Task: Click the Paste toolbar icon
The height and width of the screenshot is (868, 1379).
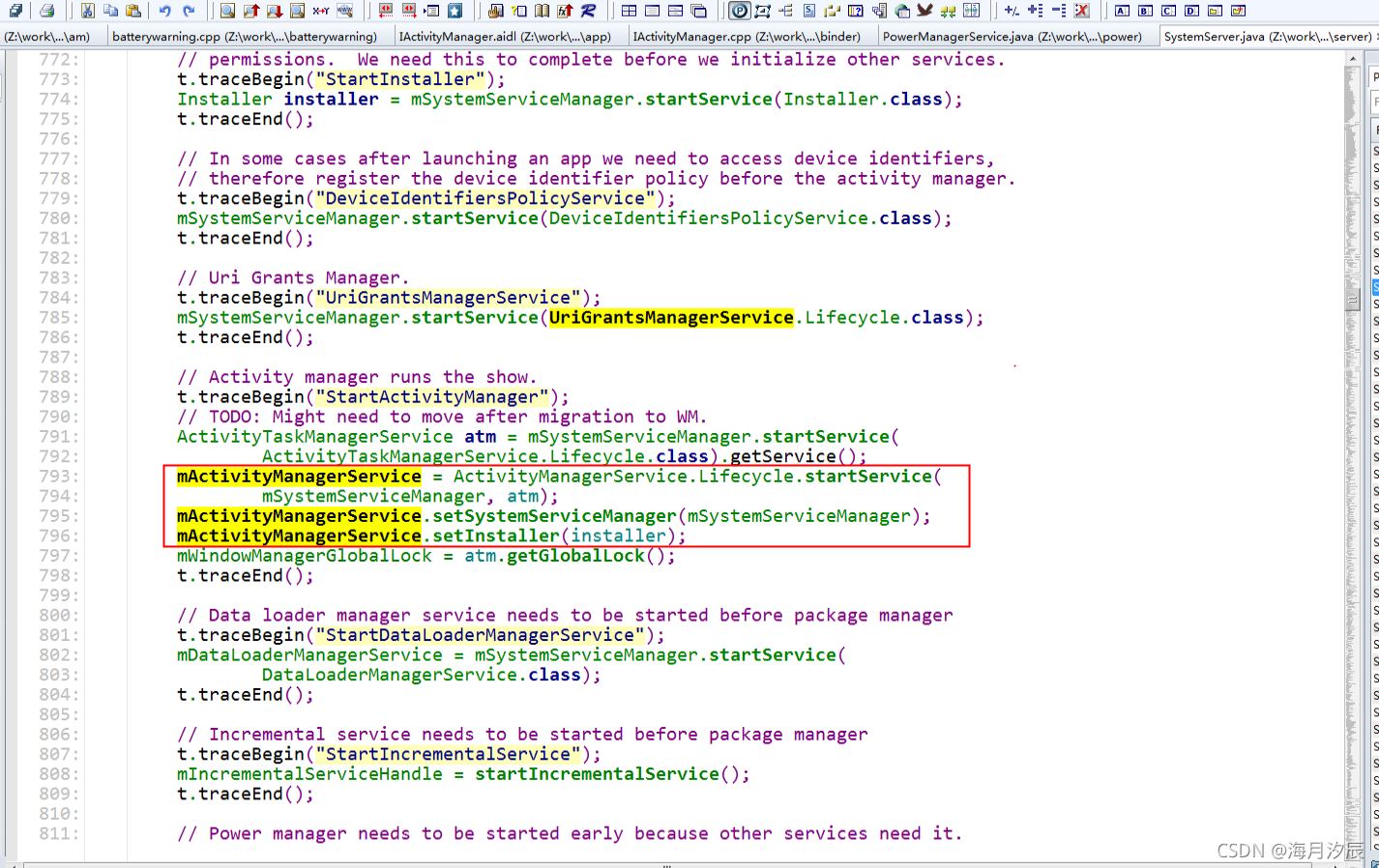Action: (x=134, y=11)
